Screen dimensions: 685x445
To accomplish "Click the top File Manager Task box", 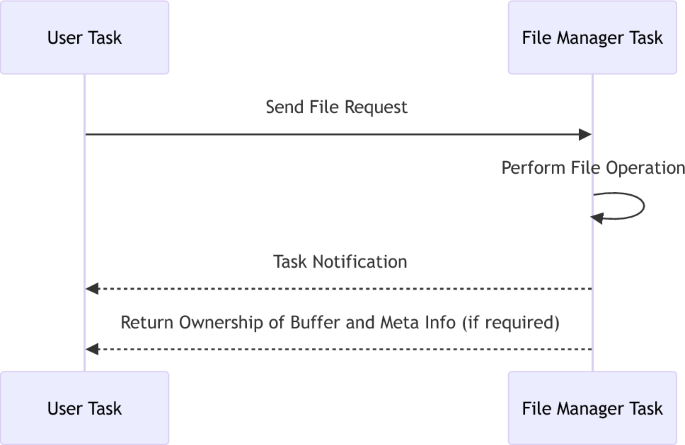I will click(592, 38).
